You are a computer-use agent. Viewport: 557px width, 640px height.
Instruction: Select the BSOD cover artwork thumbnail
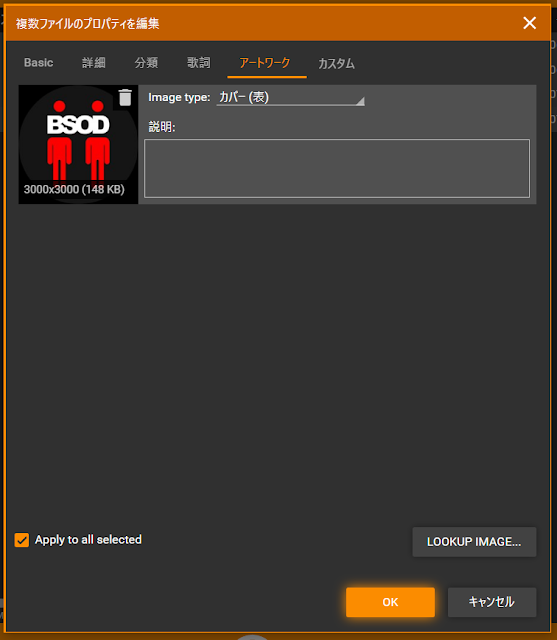[x=78, y=144]
